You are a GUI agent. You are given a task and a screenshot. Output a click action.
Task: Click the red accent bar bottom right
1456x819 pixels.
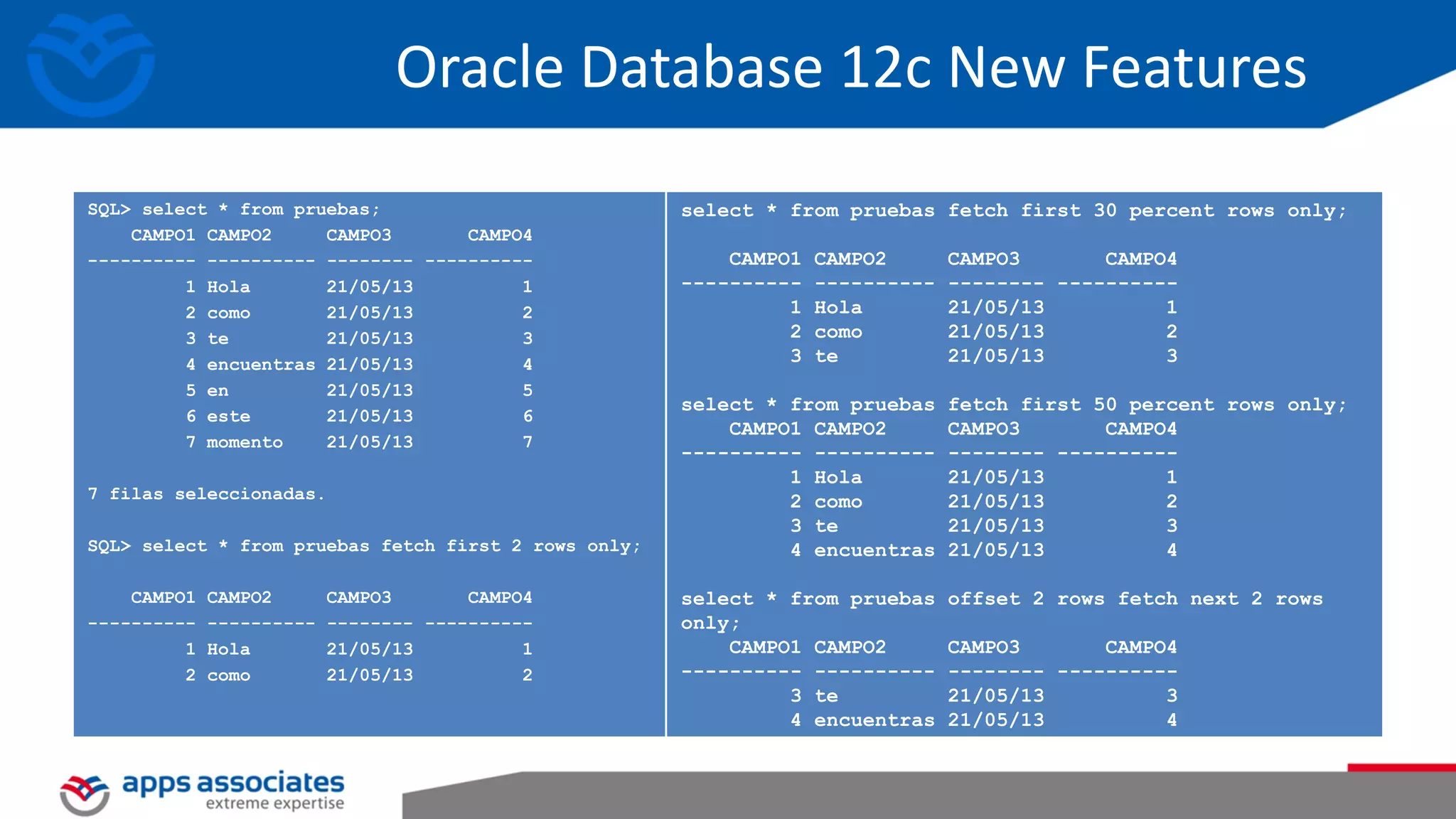[x=1401, y=767]
